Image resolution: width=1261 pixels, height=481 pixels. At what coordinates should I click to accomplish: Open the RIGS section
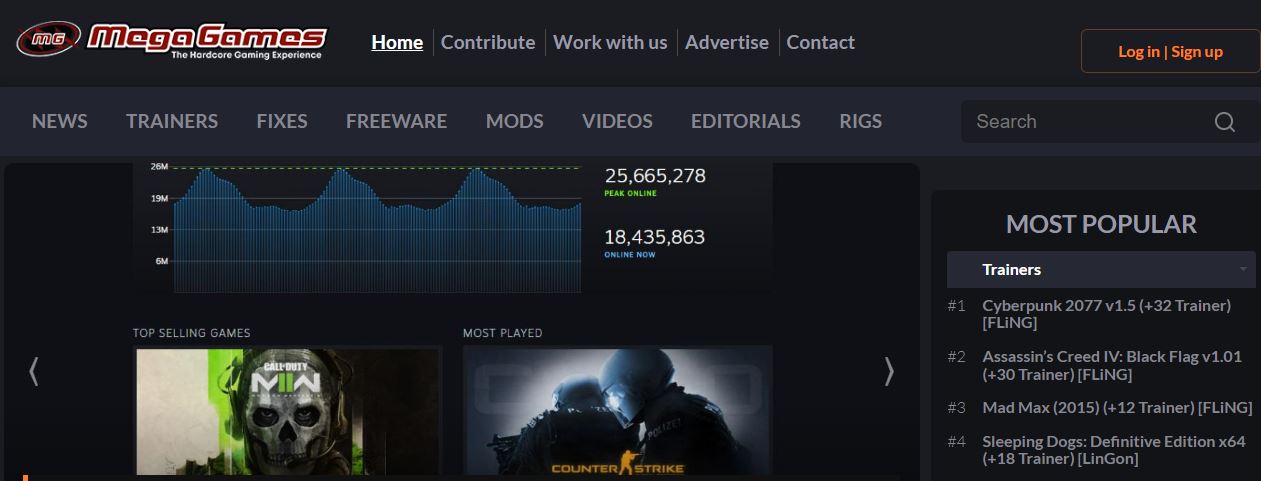861,121
